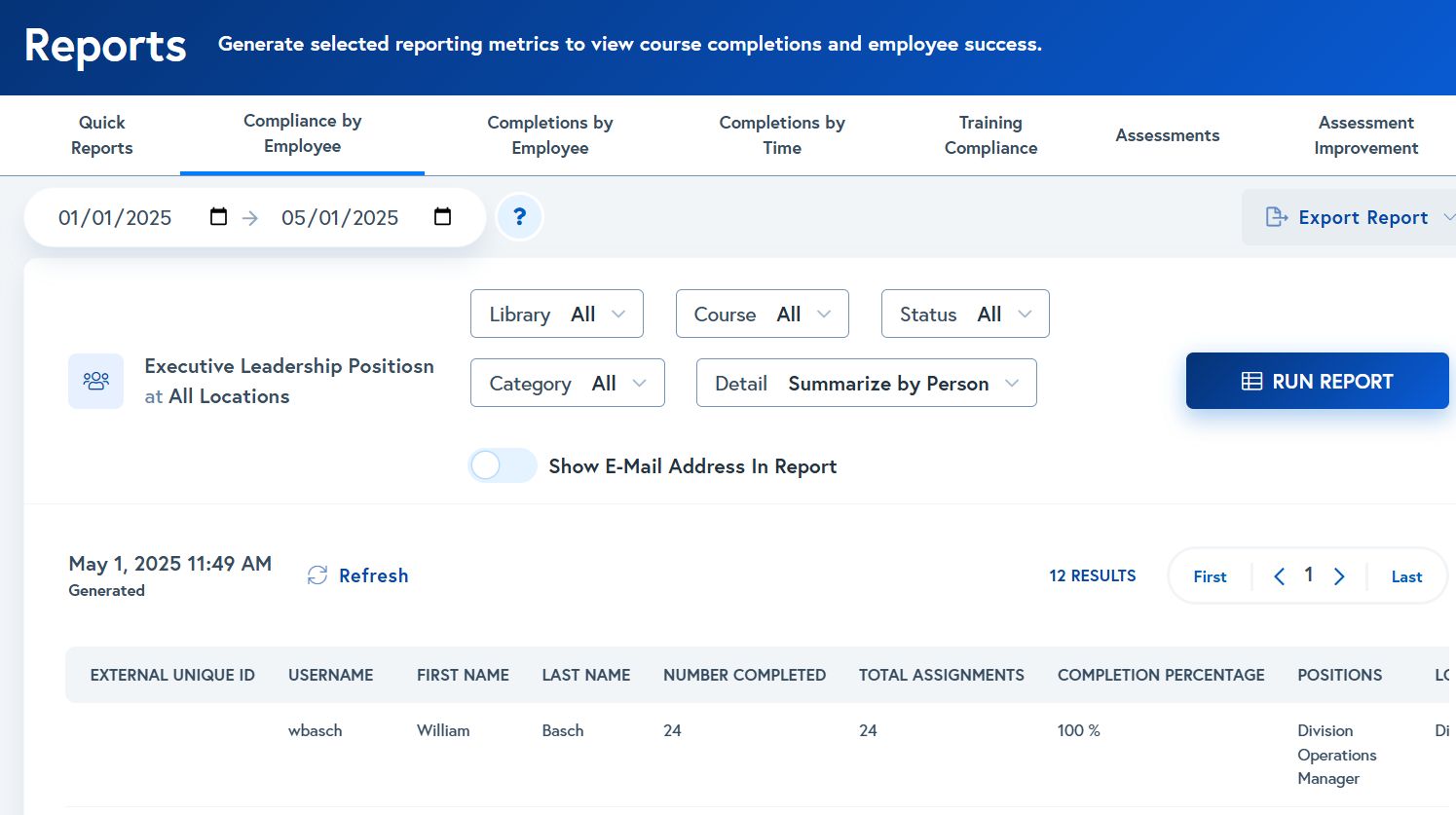
Task: Open the Category filter dropdown
Action: click(x=567, y=384)
